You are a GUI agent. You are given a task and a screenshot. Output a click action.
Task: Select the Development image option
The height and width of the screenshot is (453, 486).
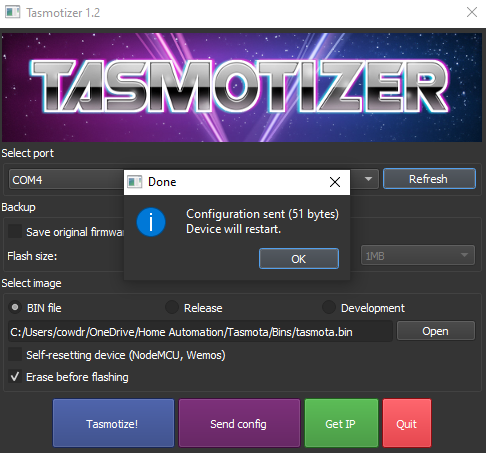coord(329,307)
